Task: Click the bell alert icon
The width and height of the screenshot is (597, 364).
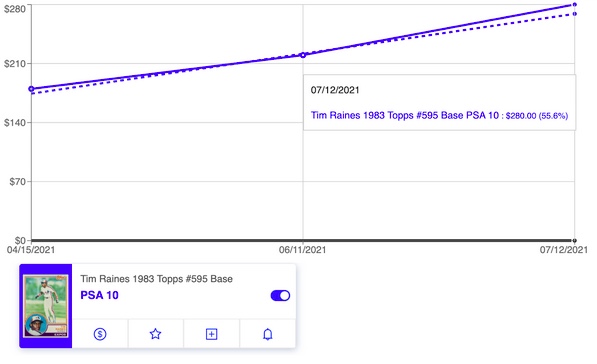Action: pos(268,334)
